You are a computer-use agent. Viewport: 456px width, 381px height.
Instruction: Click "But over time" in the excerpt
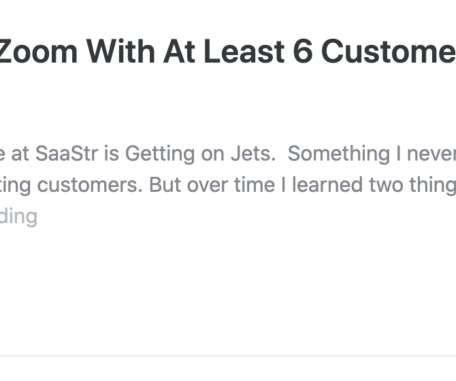click(211, 185)
